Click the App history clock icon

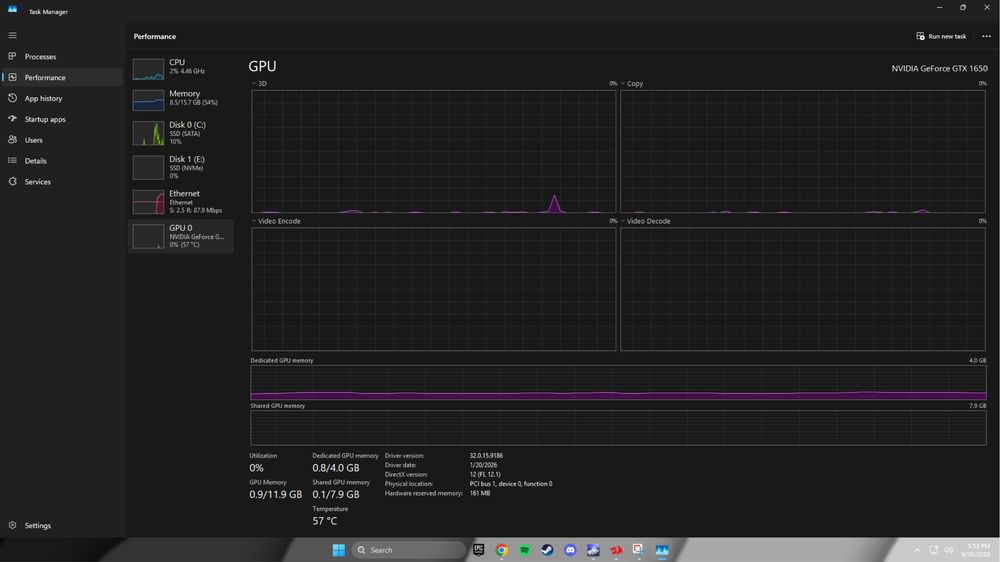pyautogui.click(x=12, y=98)
